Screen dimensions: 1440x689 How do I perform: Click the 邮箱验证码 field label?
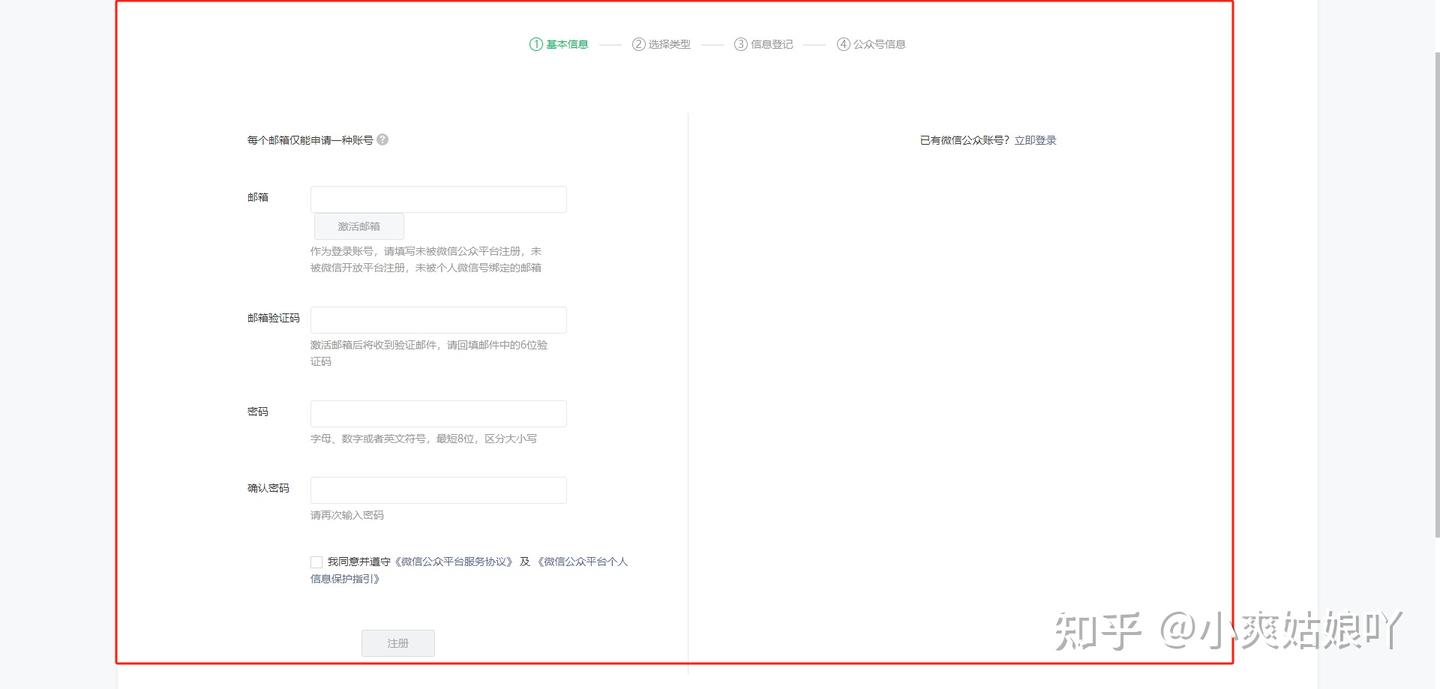pyautogui.click(x=273, y=318)
